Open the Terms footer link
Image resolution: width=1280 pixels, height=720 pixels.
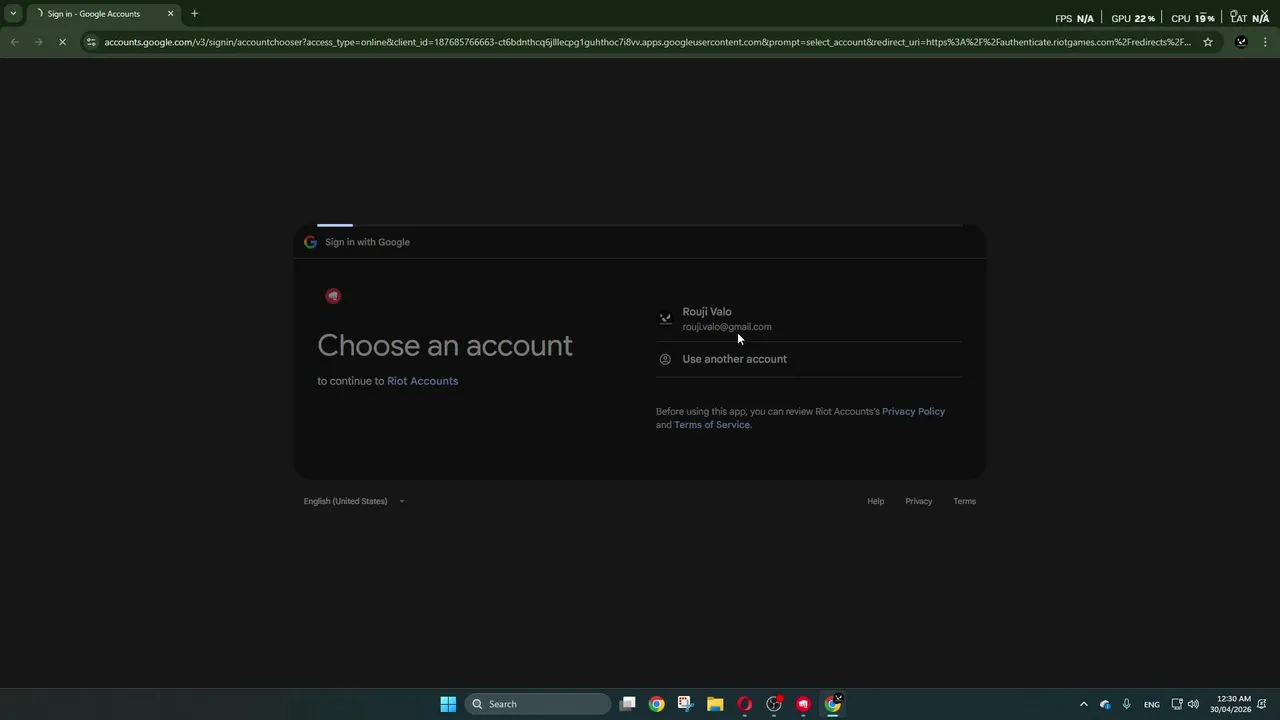pyautogui.click(x=964, y=501)
